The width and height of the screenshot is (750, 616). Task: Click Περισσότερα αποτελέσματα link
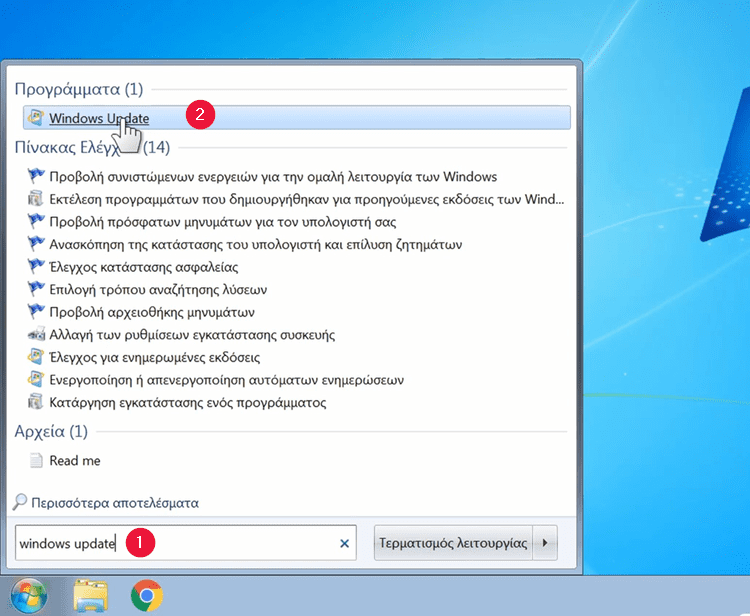(115, 503)
